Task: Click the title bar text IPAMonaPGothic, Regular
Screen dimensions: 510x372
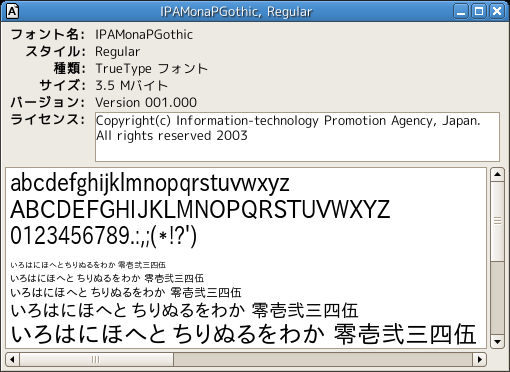Action: click(x=236, y=12)
